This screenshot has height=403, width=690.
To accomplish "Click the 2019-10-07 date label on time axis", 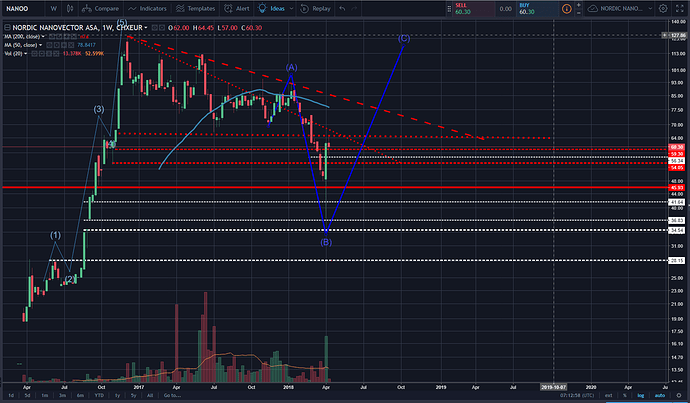I will coord(554,387).
